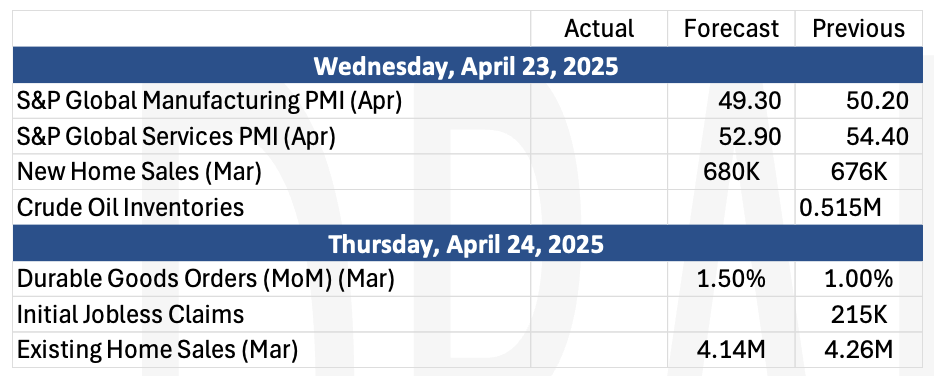Select the Initial Jobless Claims label cell

[272, 315]
